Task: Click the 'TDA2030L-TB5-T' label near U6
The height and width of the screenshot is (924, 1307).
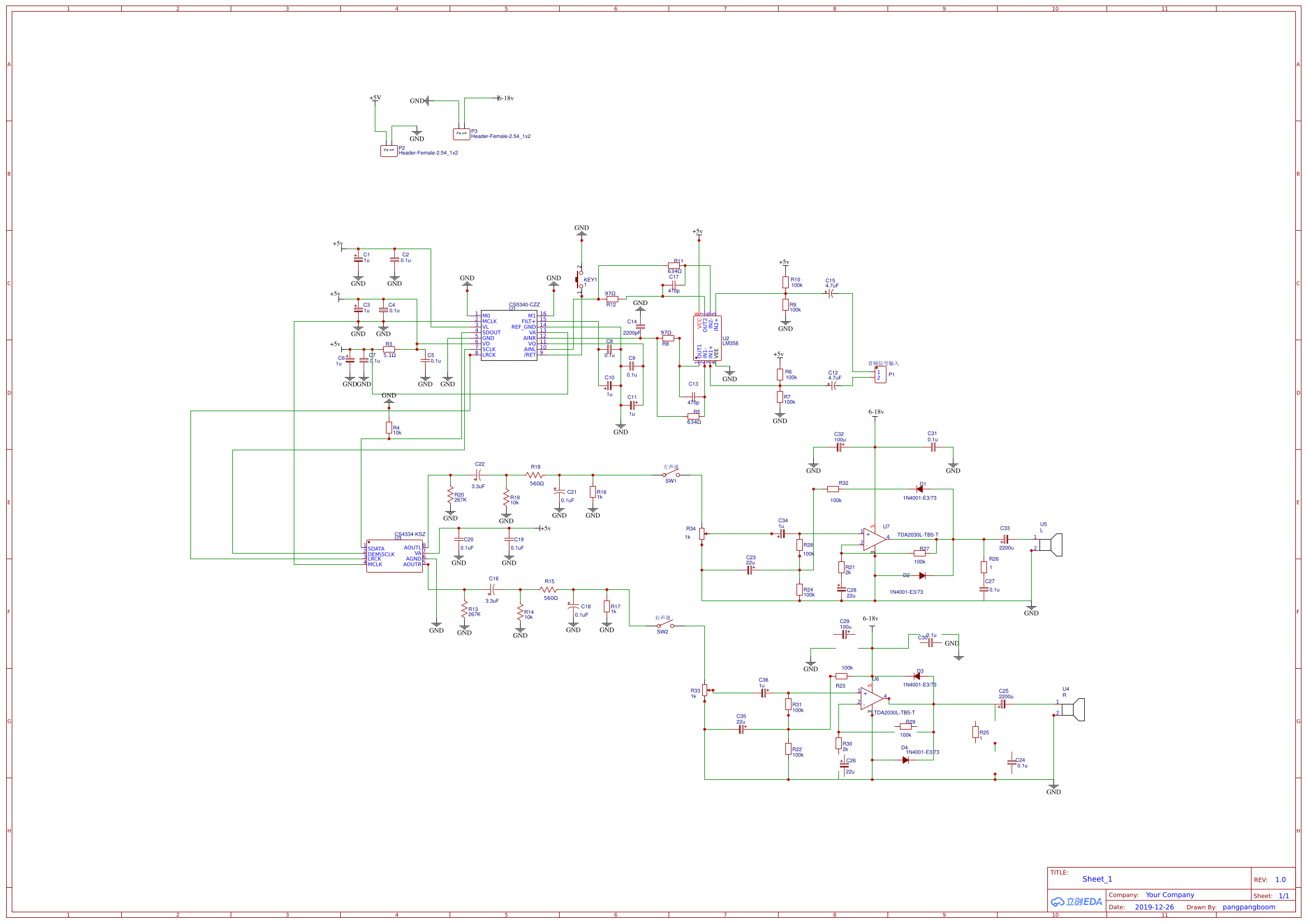Action: click(x=894, y=712)
